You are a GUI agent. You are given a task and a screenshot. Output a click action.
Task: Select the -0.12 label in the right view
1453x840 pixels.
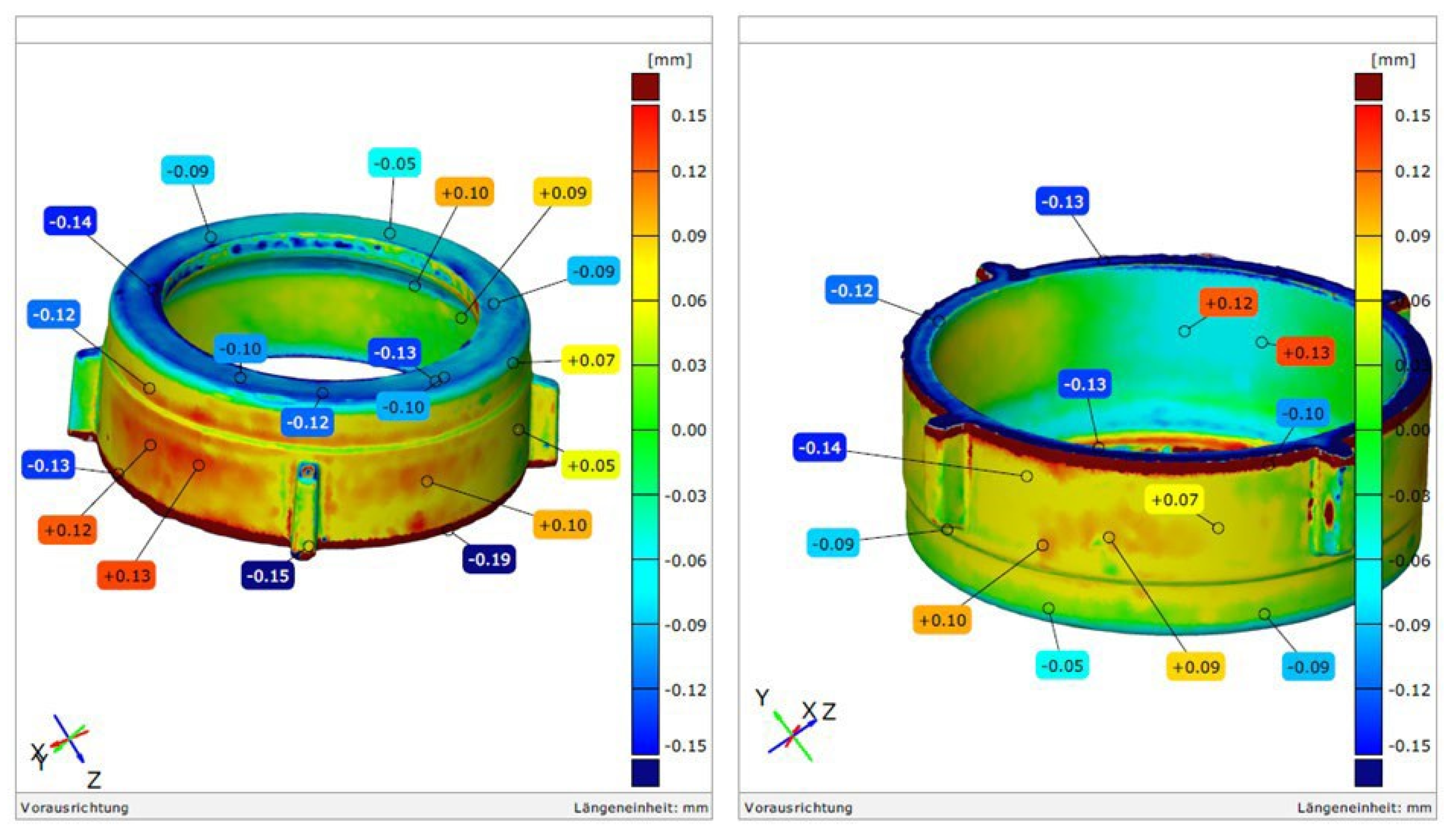coord(852,290)
